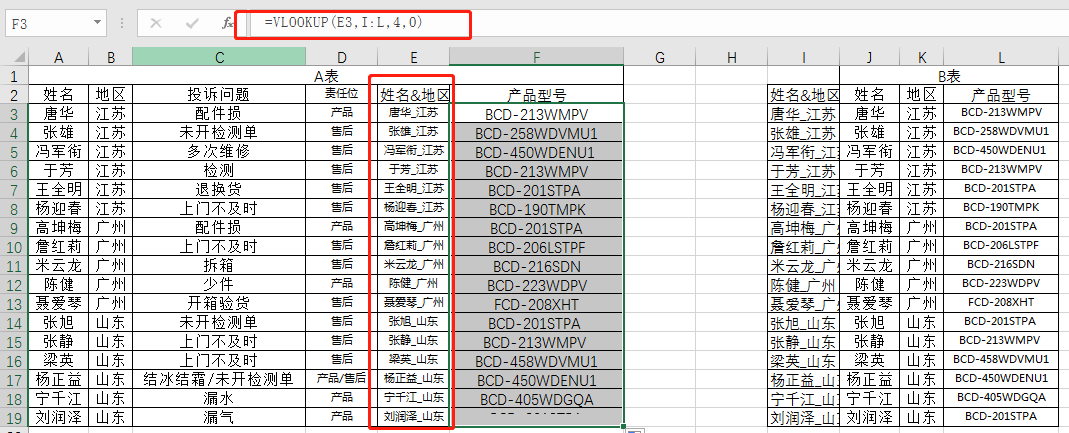
Task: Click cell C17 结冰结霜/未开检测单
Action: (219, 378)
